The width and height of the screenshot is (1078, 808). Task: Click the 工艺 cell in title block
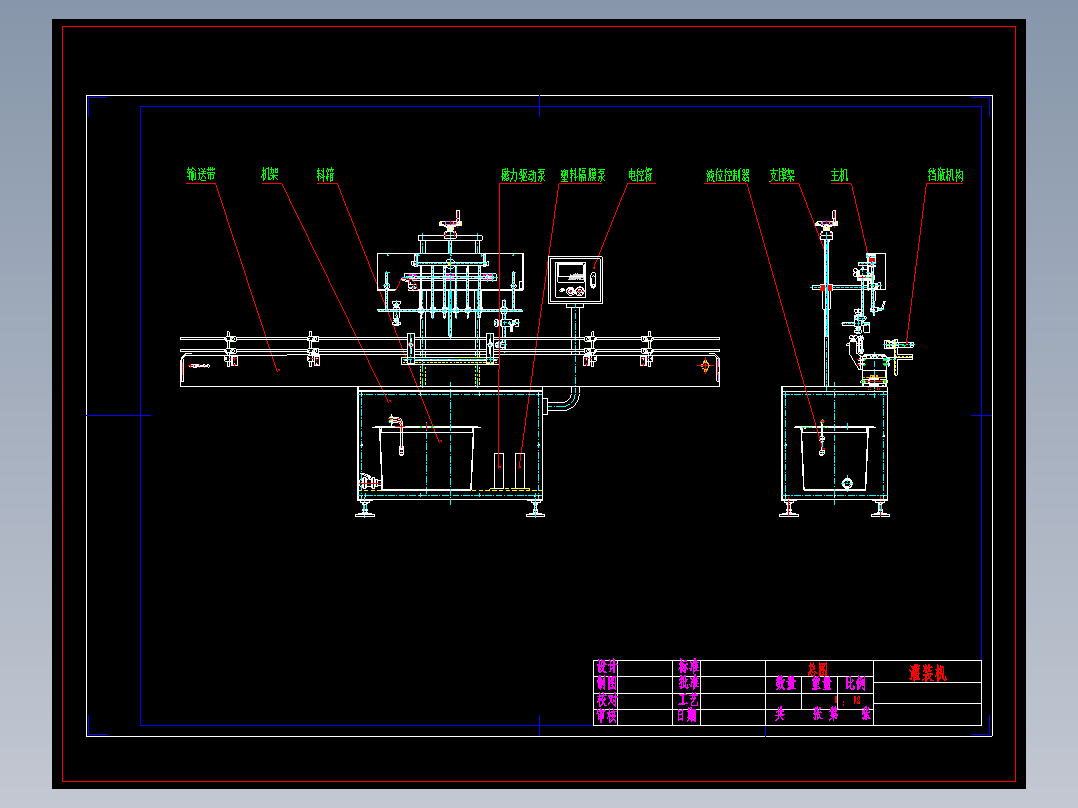coord(688,700)
